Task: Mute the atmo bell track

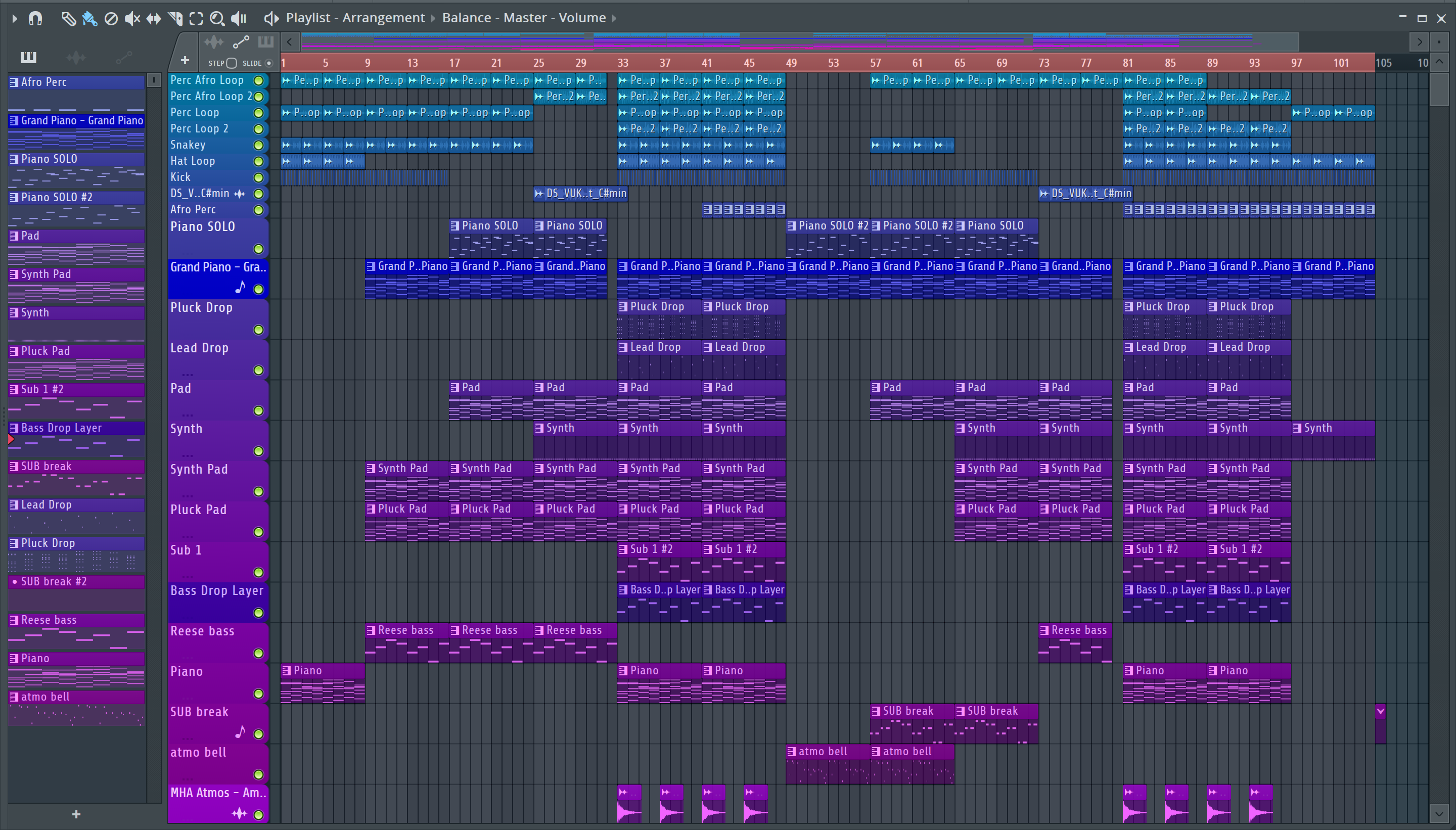Action: point(258,775)
